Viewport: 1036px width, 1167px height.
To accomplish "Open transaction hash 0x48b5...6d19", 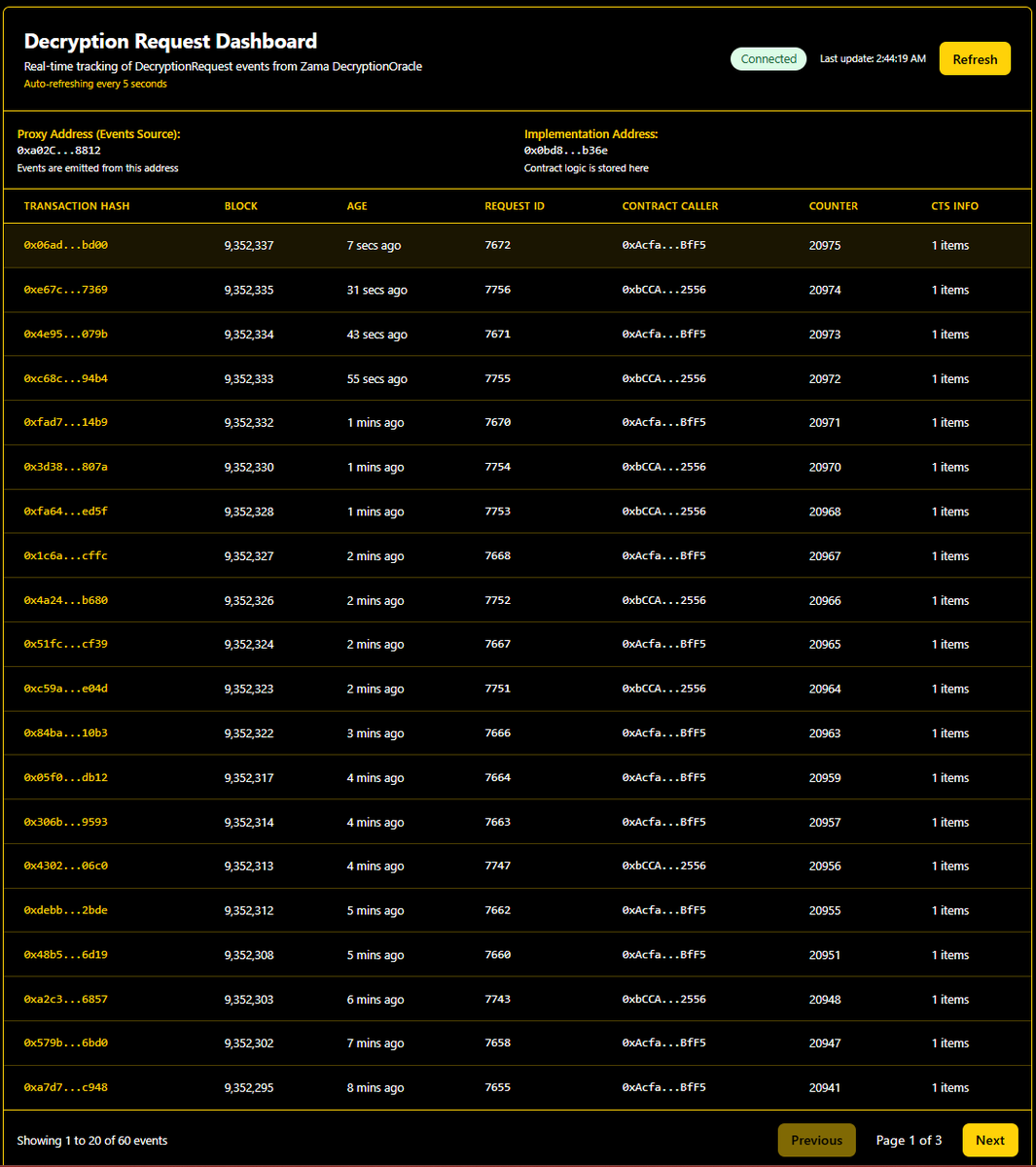I will point(66,955).
